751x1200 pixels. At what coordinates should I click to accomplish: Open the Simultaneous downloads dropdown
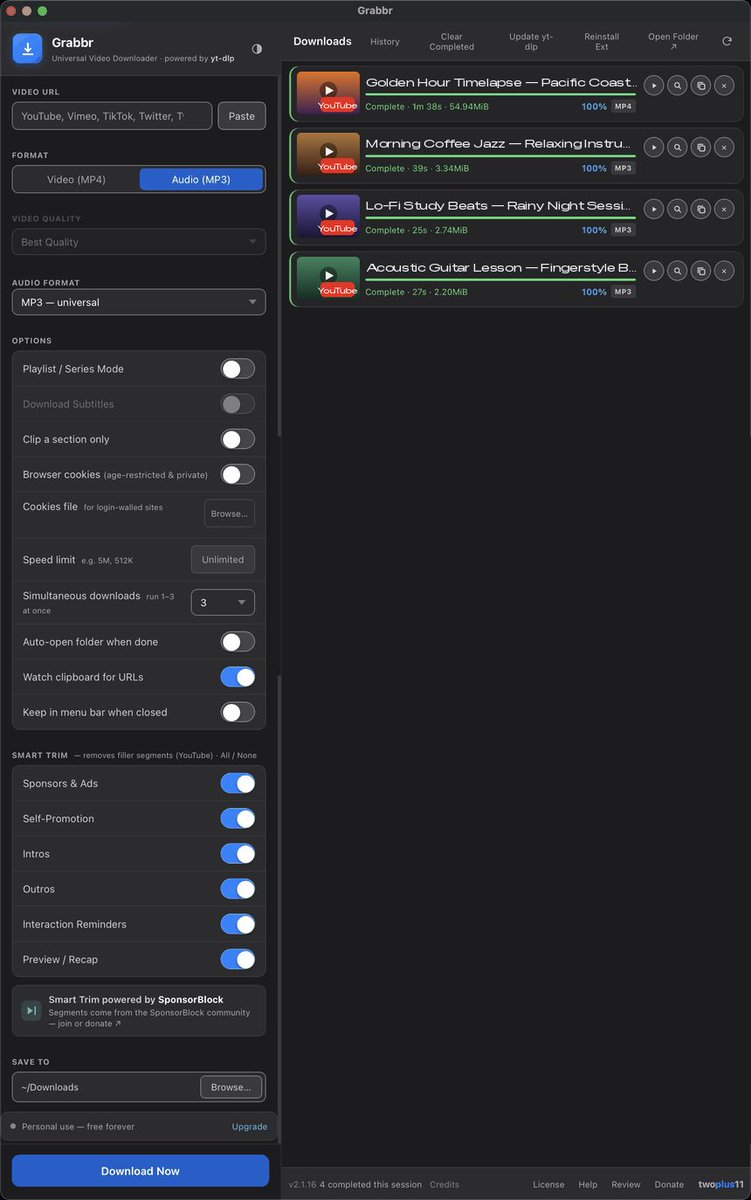tap(223, 603)
